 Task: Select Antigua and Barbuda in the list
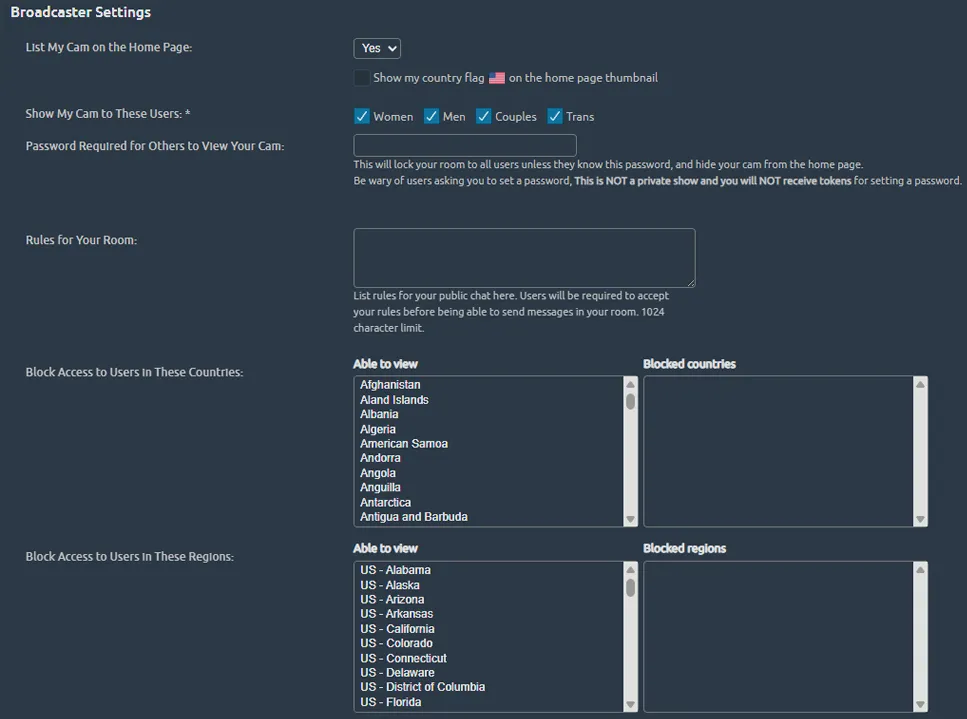click(413, 516)
